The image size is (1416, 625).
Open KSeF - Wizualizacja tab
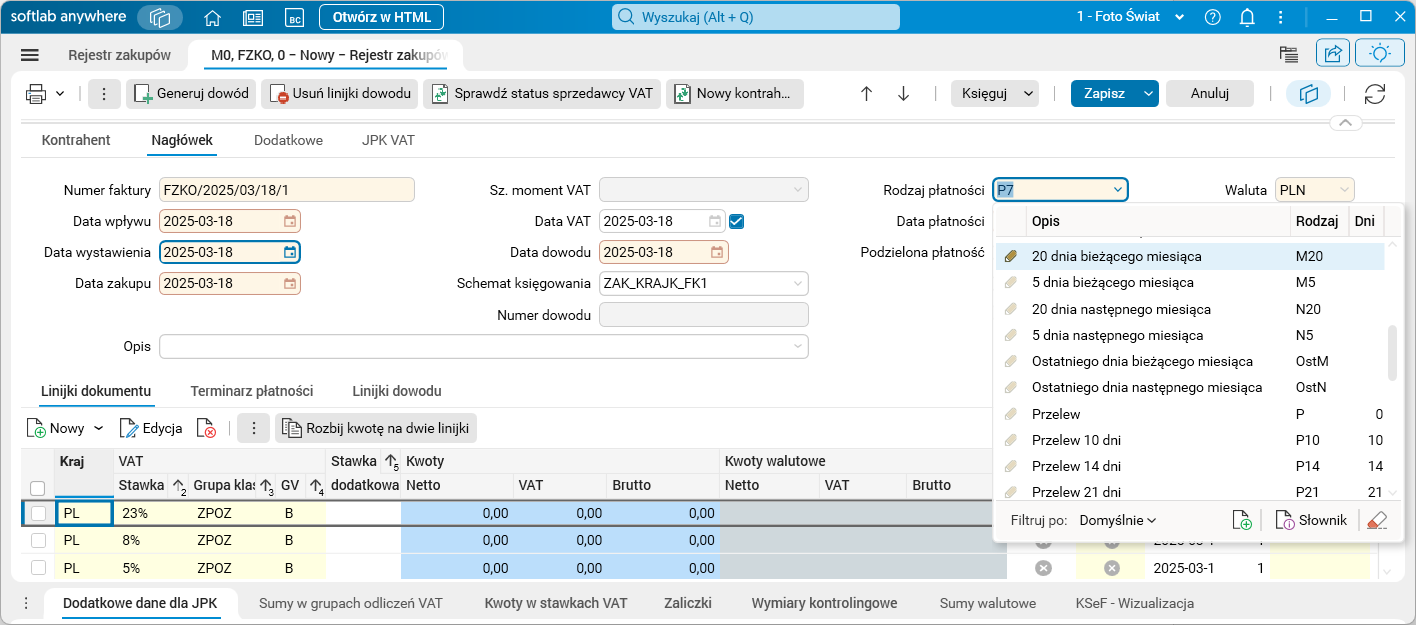coord(1134,603)
